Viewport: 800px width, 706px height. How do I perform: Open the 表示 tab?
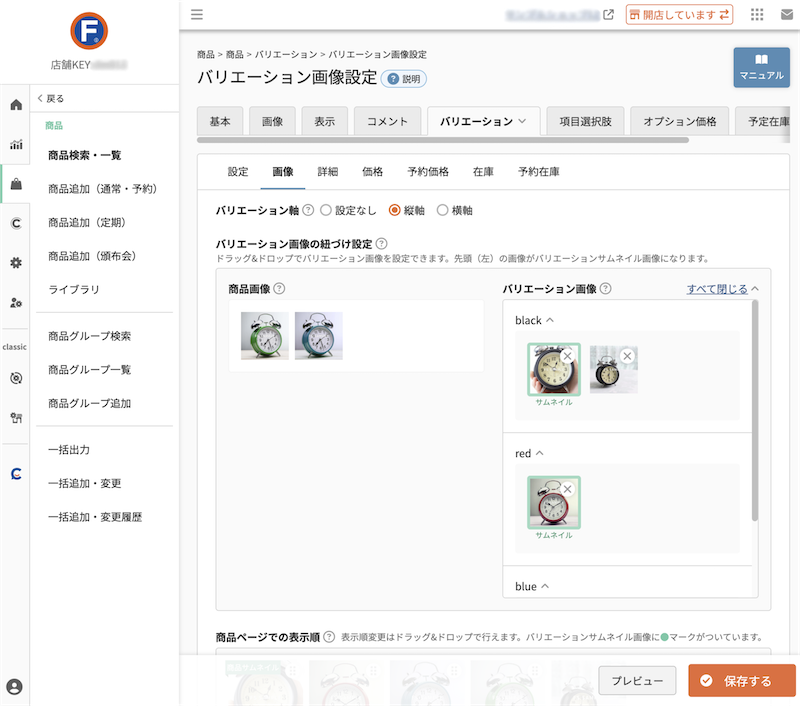[324, 121]
